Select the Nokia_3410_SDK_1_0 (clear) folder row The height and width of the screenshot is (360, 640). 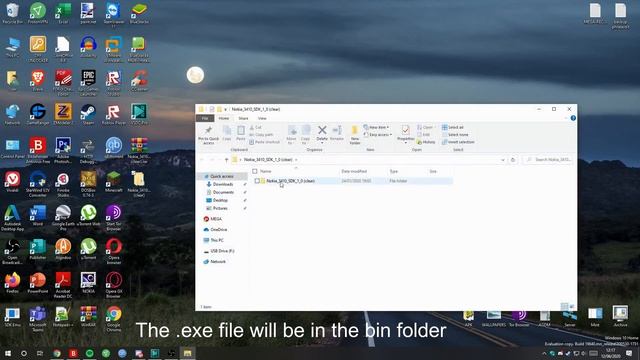[352, 181]
